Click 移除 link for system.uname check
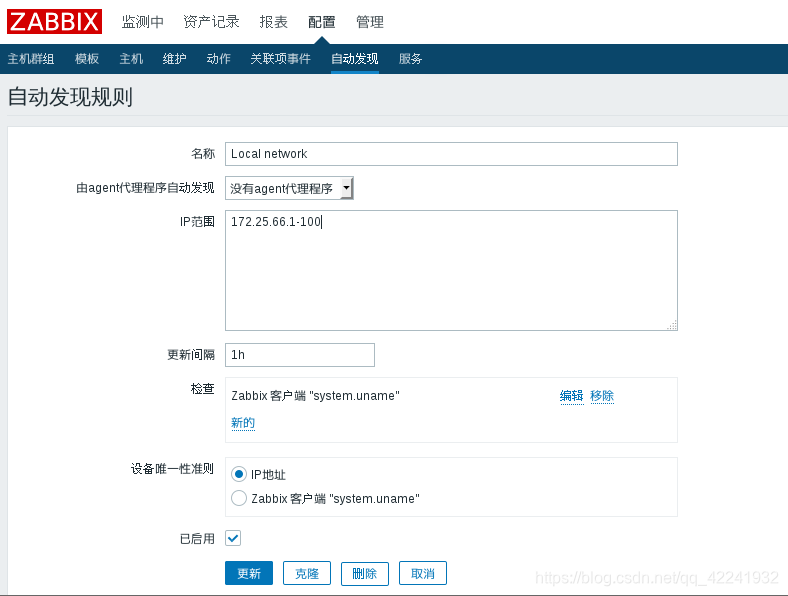 (x=602, y=396)
